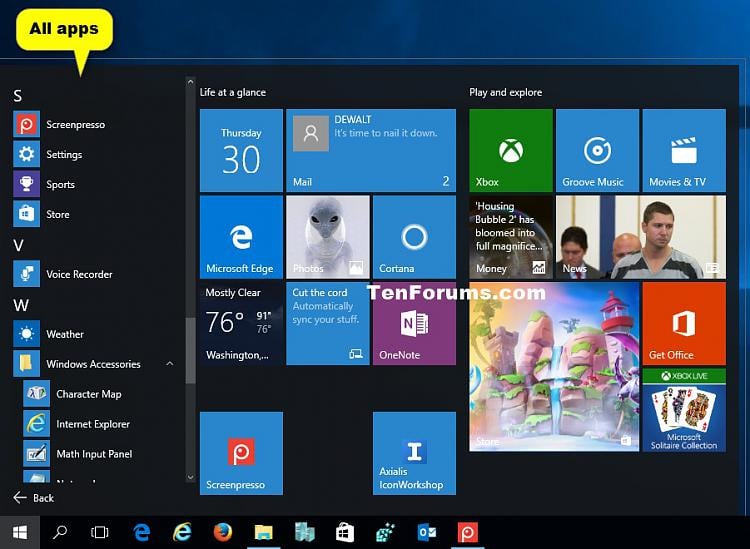
Task: Open Store bag icon on taskbar
Action: pos(345,532)
